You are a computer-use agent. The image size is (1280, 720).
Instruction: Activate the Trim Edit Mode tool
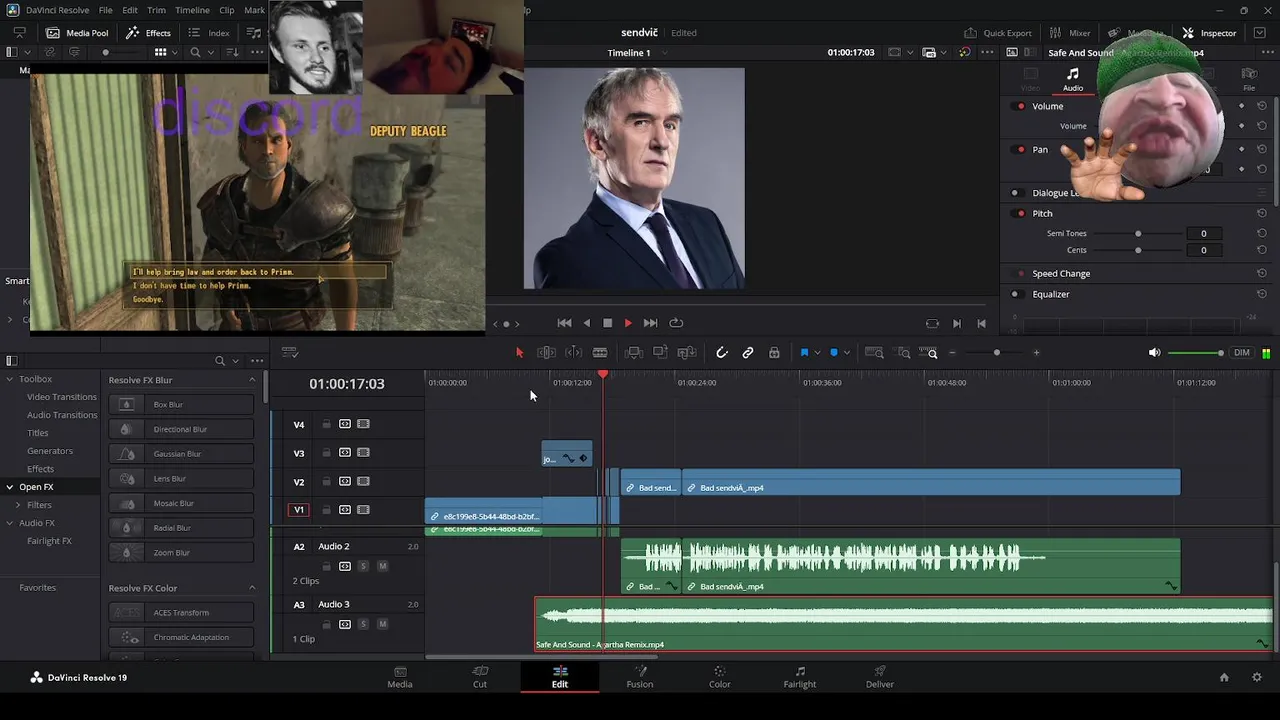pos(546,353)
